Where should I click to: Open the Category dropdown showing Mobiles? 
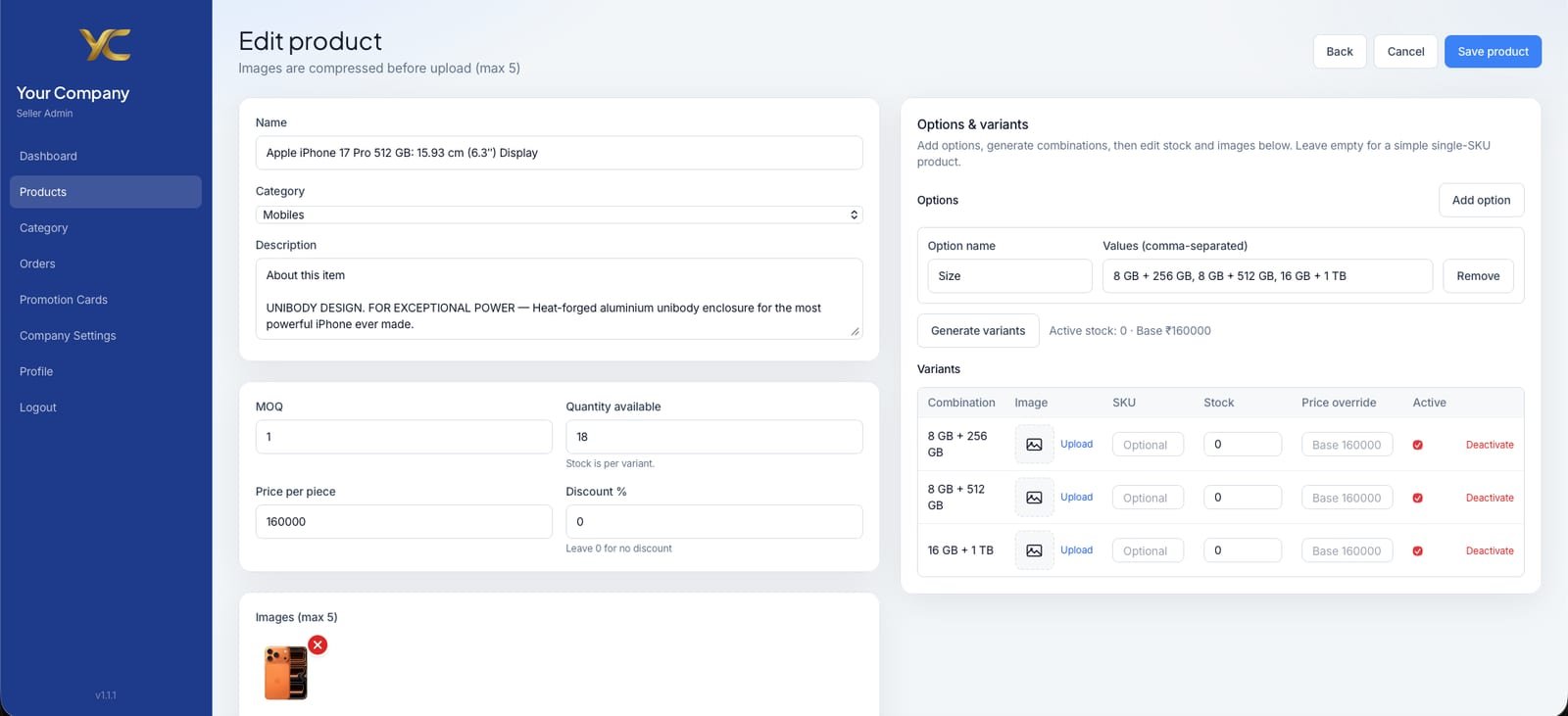(x=559, y=215)
